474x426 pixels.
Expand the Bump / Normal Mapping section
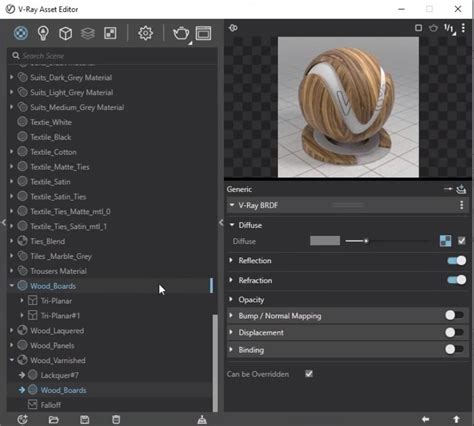[x=231, y=315]
